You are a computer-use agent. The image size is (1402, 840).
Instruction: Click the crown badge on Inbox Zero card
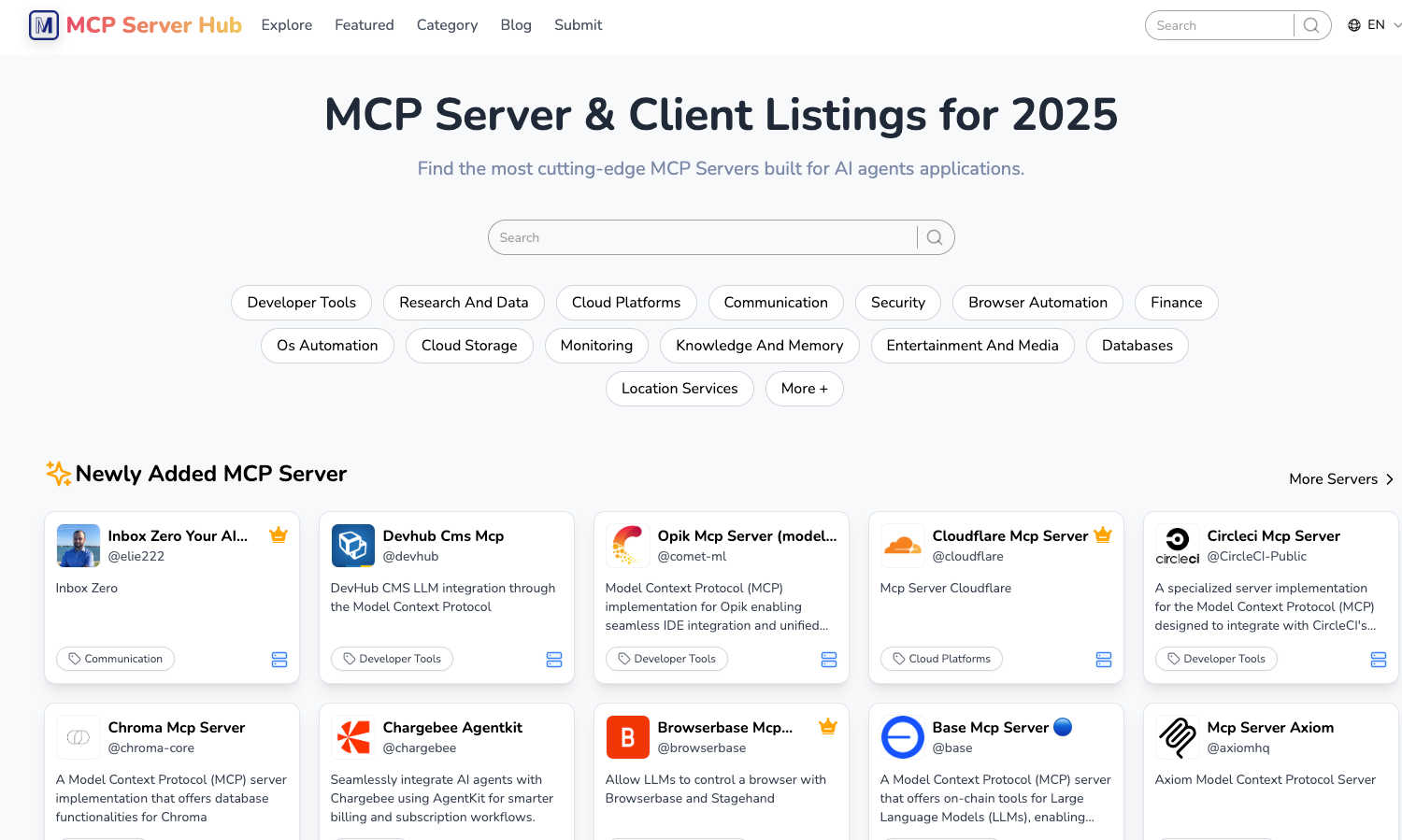279,535
